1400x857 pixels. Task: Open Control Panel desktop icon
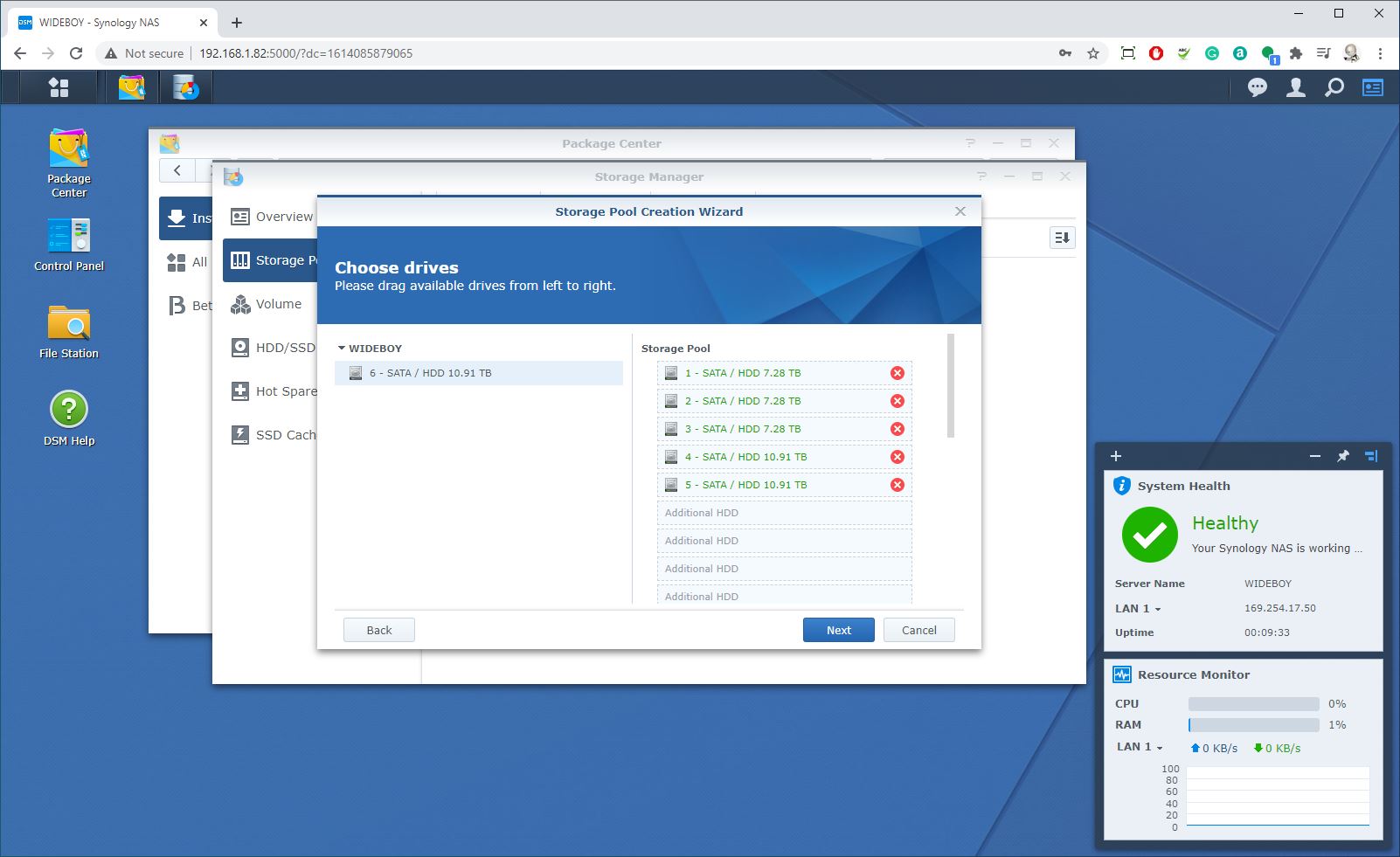coord(69,245)
